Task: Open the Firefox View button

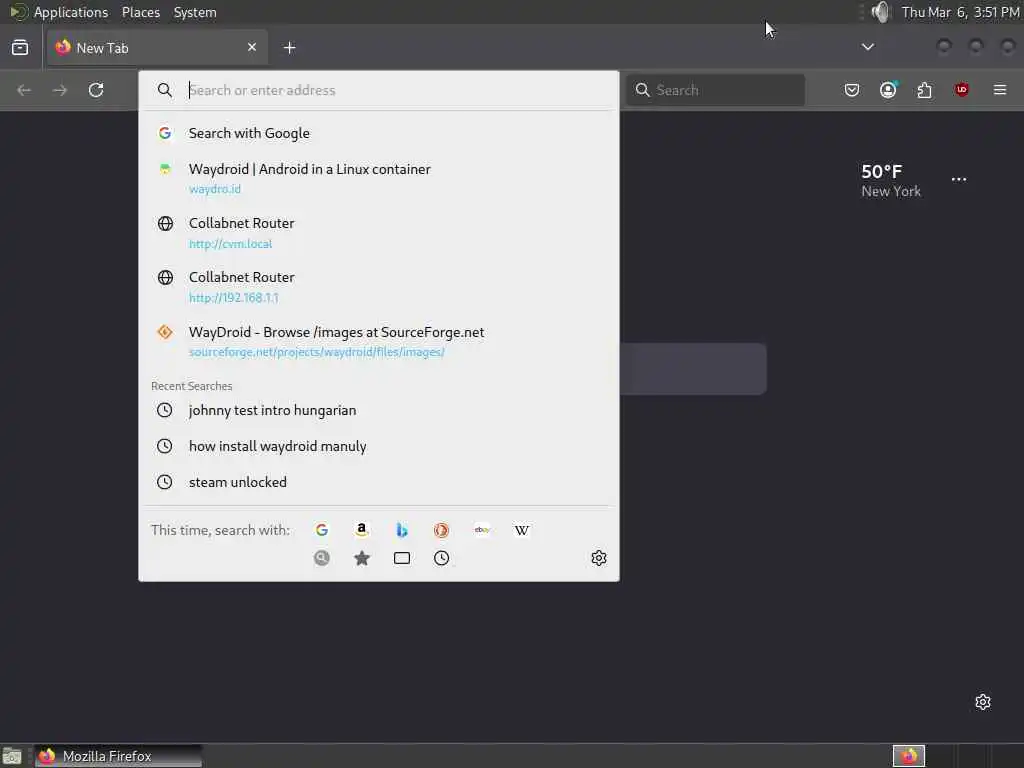Action: click(x=20, y=48)
